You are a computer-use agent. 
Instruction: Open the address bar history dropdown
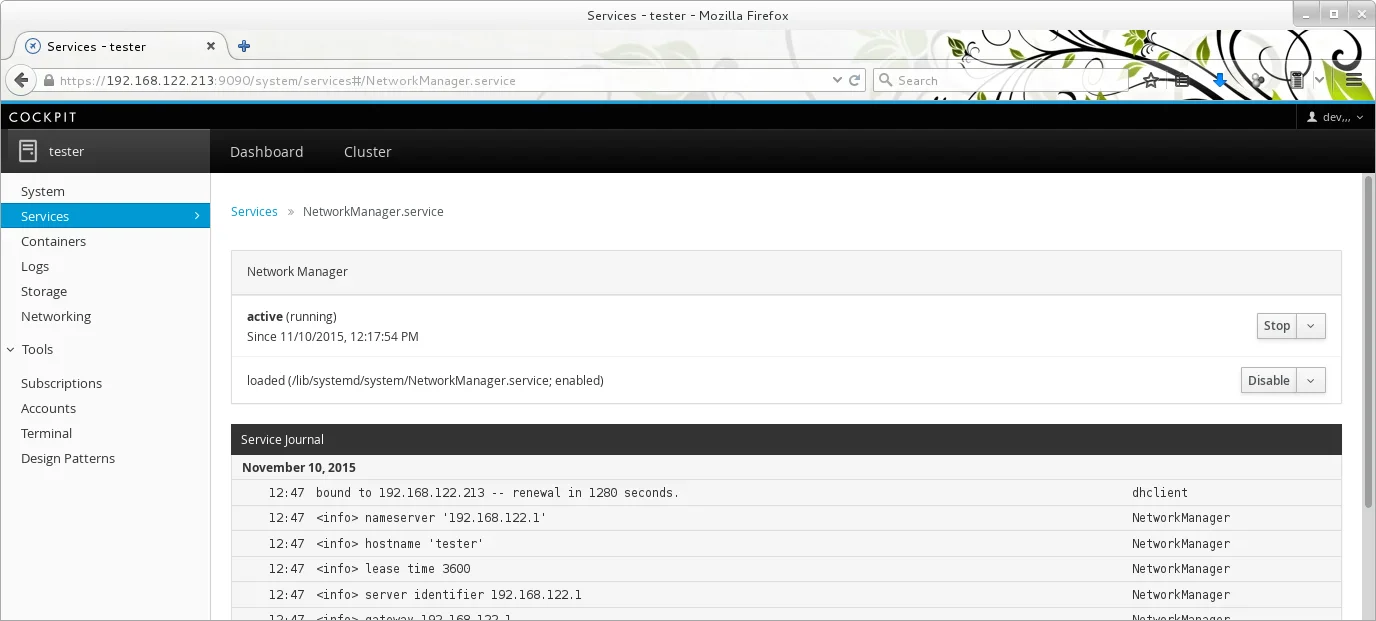click(x=838, y=80)
